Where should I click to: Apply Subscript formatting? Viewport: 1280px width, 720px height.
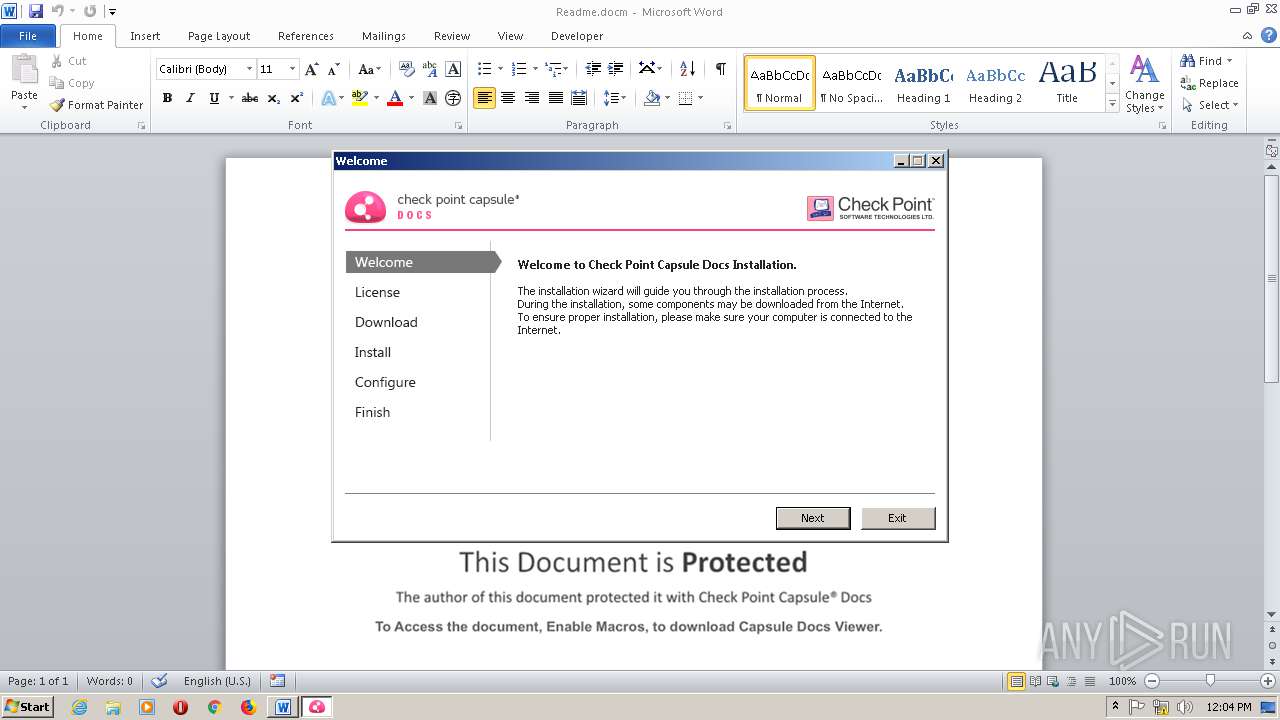click(x=274, y=98)
